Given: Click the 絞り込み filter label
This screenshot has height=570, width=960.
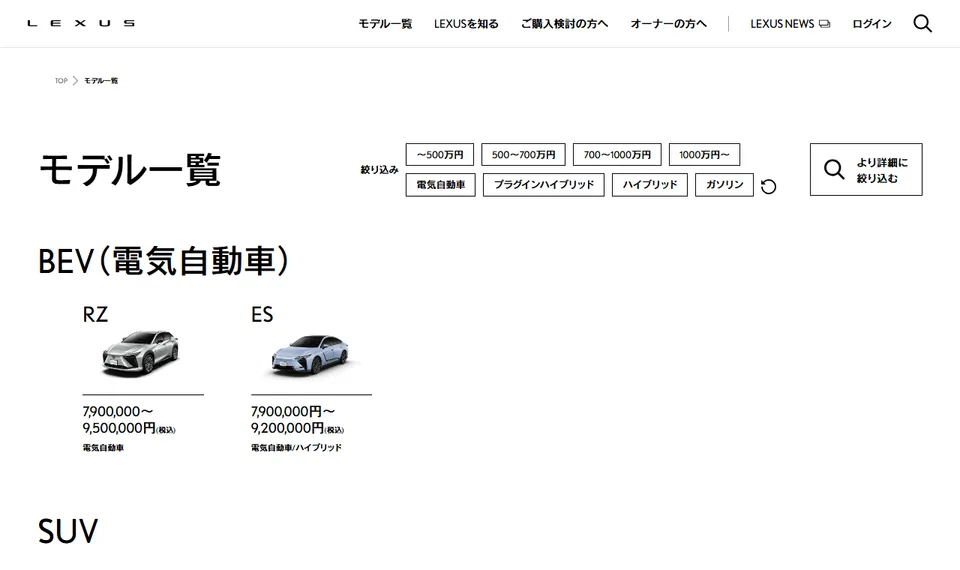Looking at the screenshot, I should pyautogui.click(x=380, y=170).
